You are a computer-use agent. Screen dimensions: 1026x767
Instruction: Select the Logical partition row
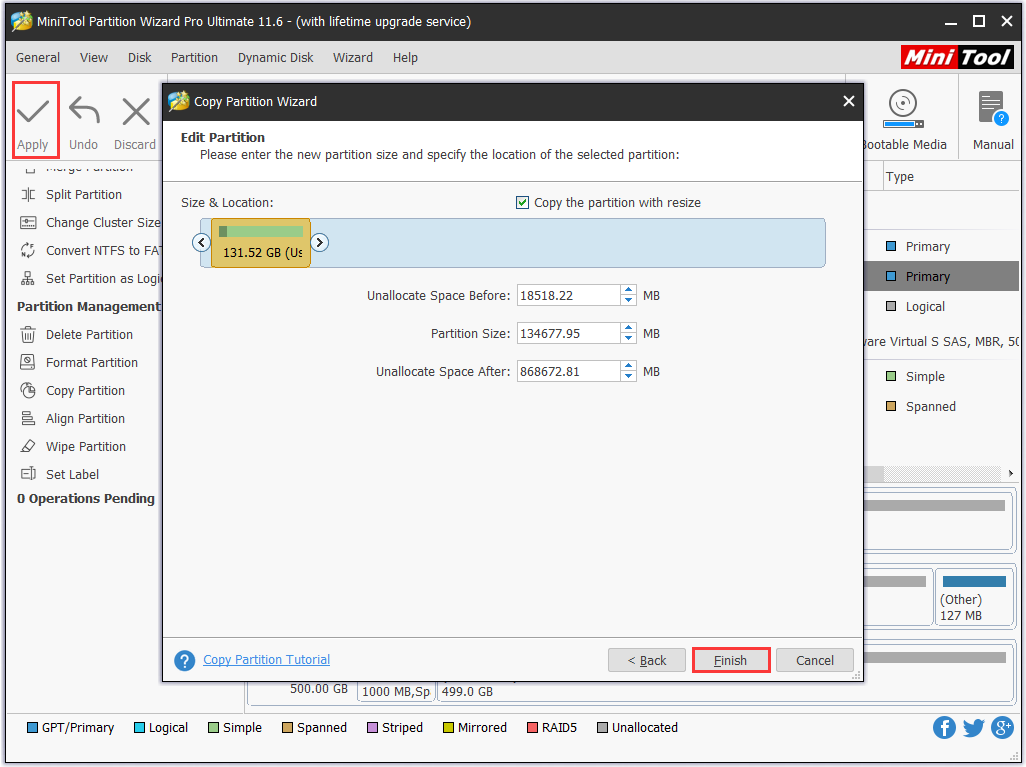click(x=942, y=306)
